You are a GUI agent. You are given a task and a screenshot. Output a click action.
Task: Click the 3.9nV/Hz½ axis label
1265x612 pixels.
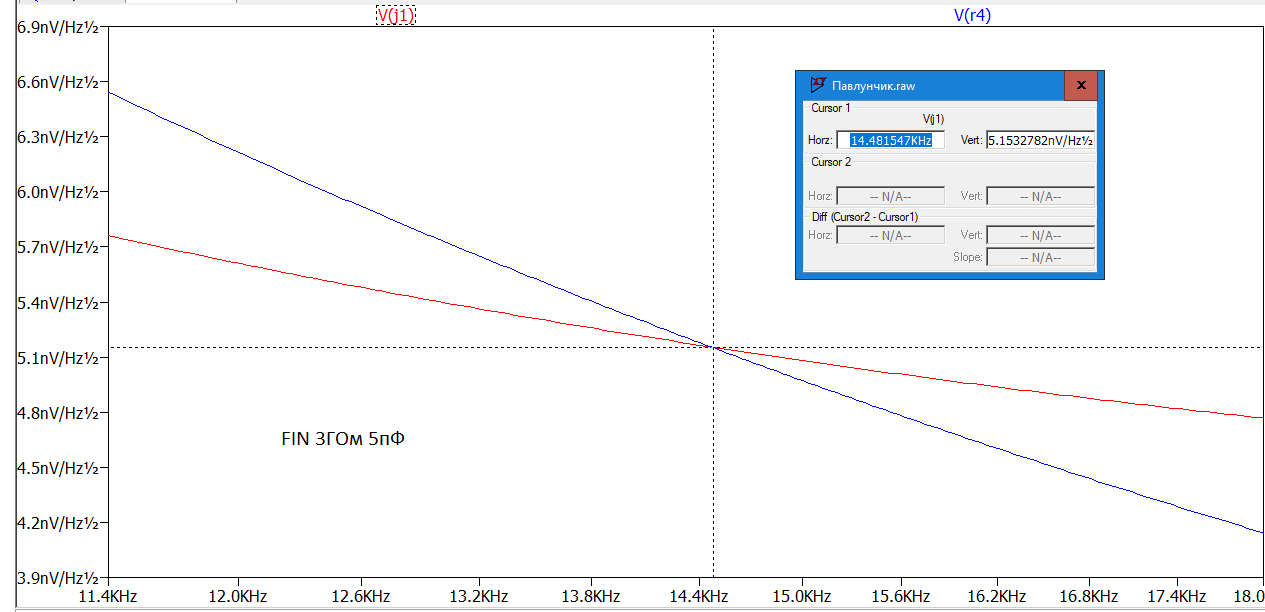(58, 578)
